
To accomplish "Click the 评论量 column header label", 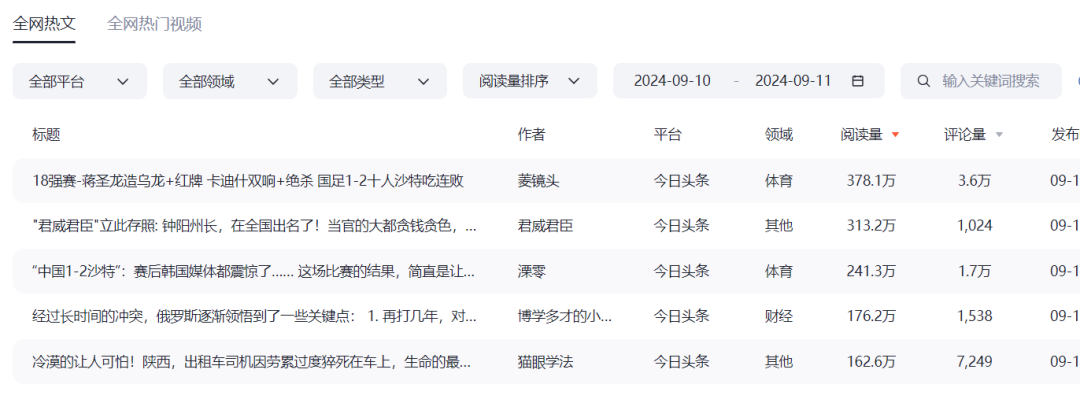I will pos(964,135).
